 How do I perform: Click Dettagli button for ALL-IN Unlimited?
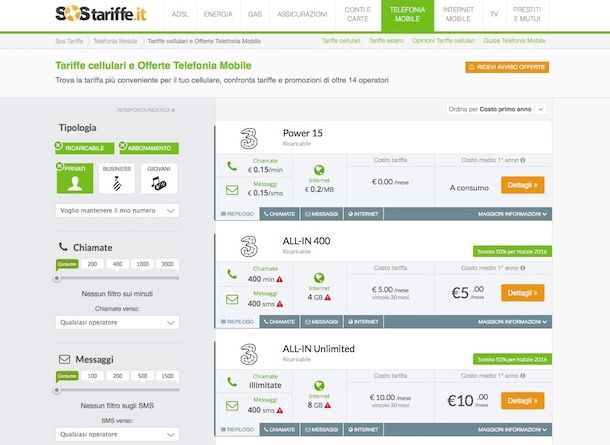point(522,401)
